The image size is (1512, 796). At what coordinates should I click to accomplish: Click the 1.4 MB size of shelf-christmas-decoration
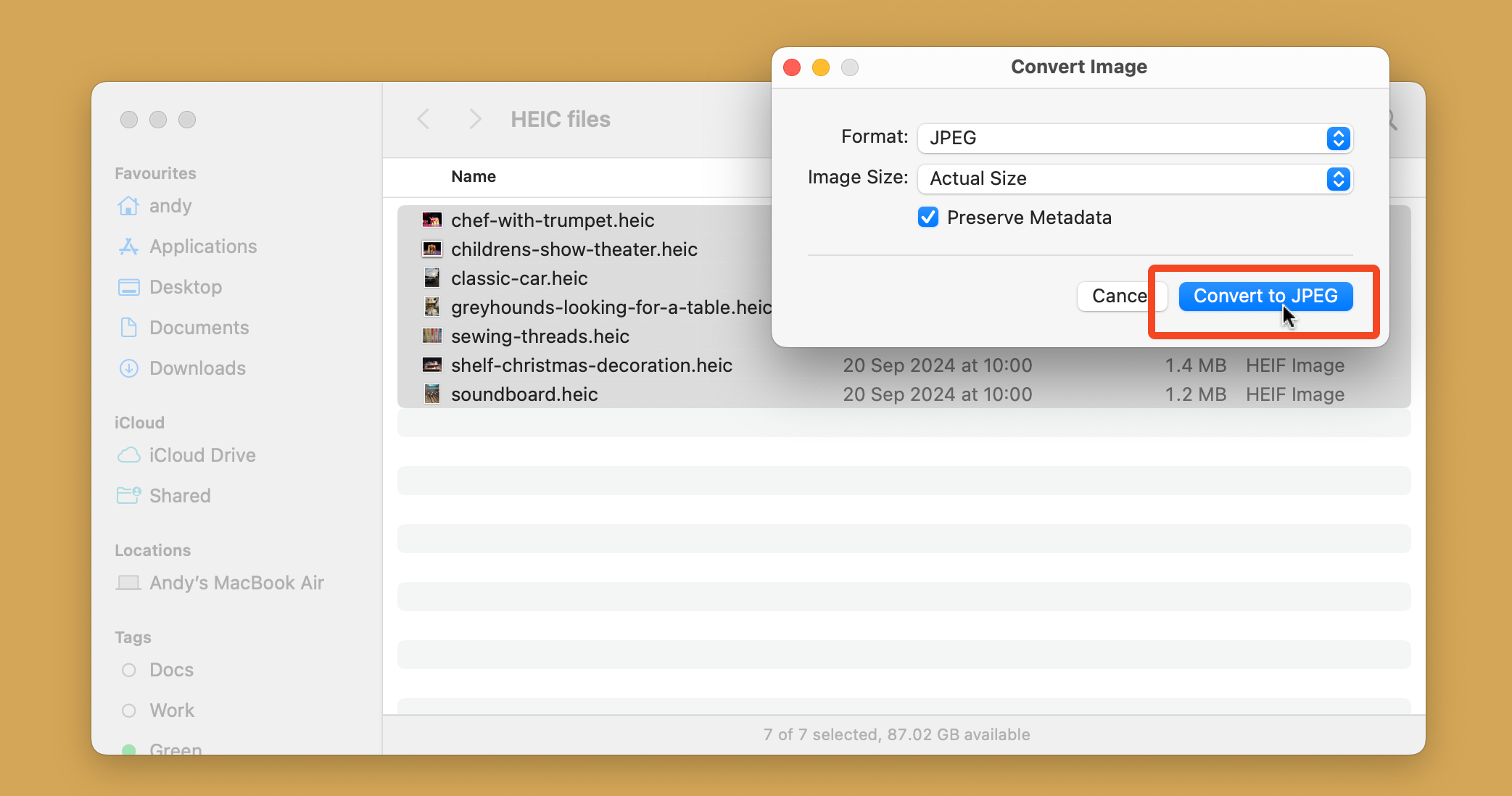coord(1195,365)
